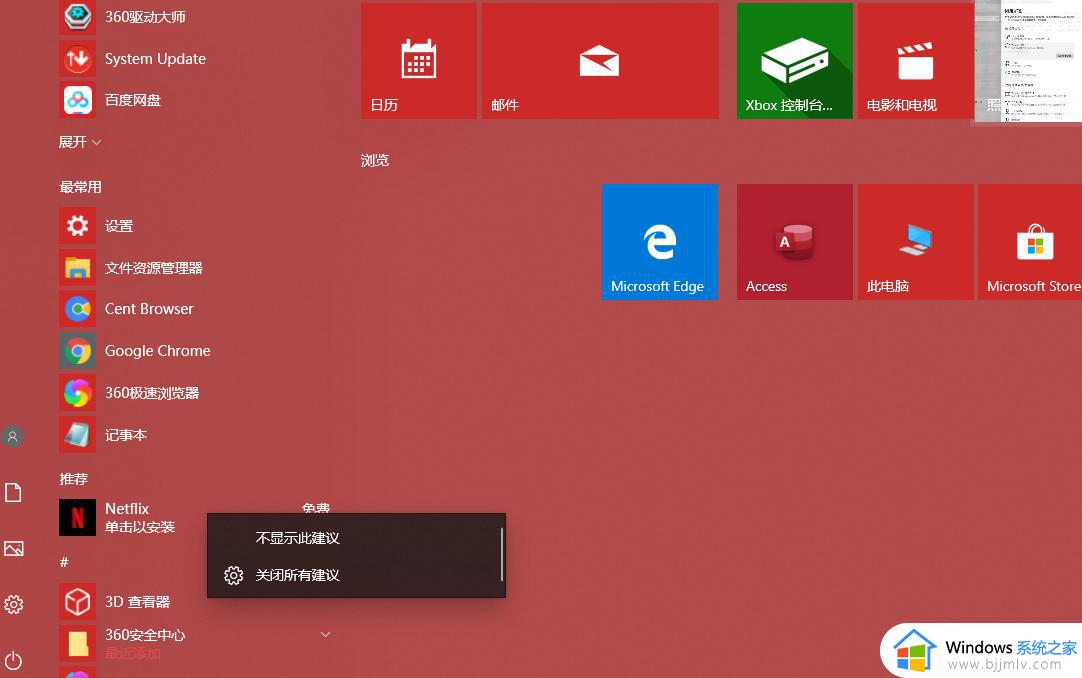Viewport: 1082px width, 678px height.
Task: Launch System Update from the app list
Action: [x=155, y=59]
